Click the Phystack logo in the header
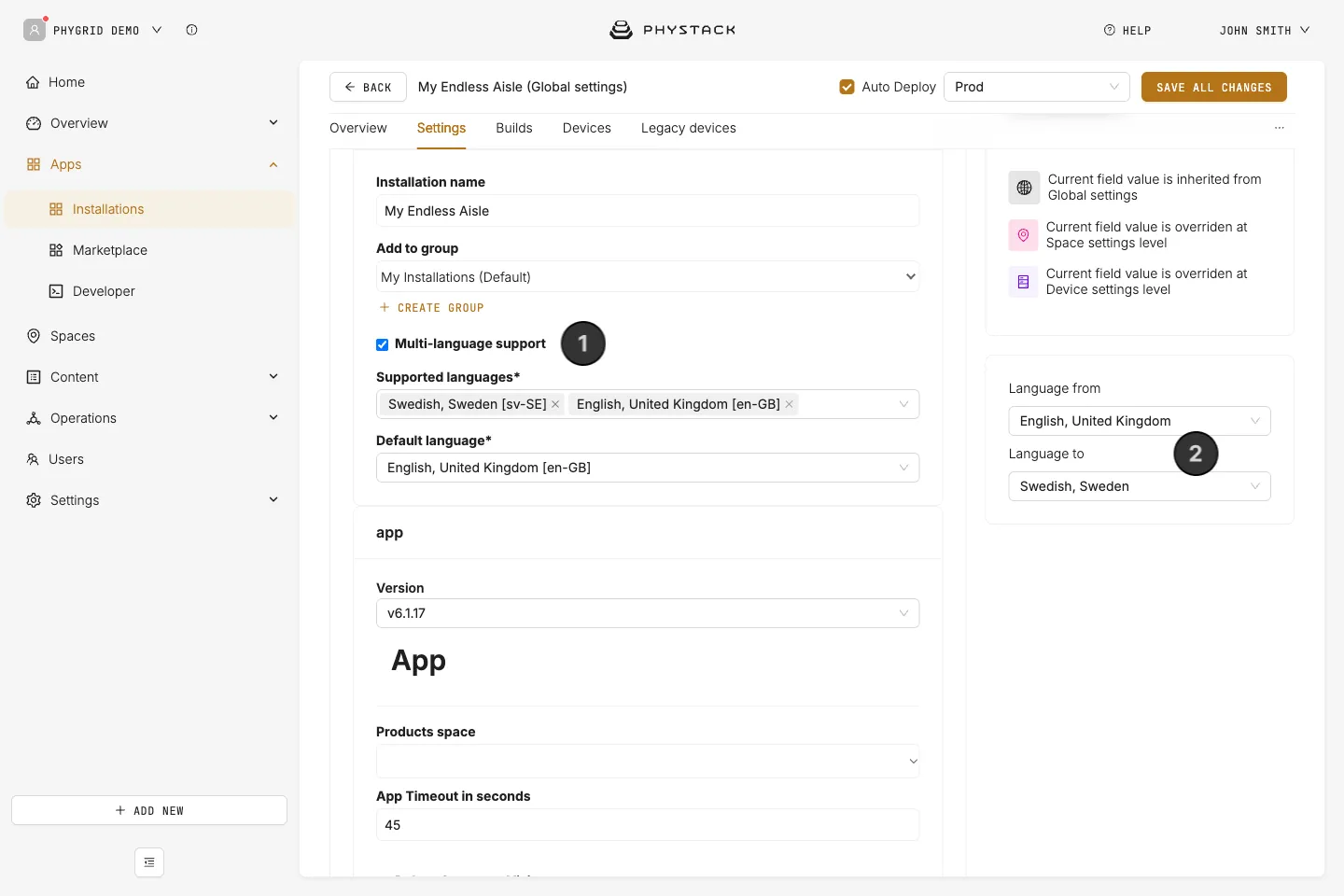Image resolution: width=1344 pixels, height=896 pixels. pyautogui.click(x=672, y=30)
